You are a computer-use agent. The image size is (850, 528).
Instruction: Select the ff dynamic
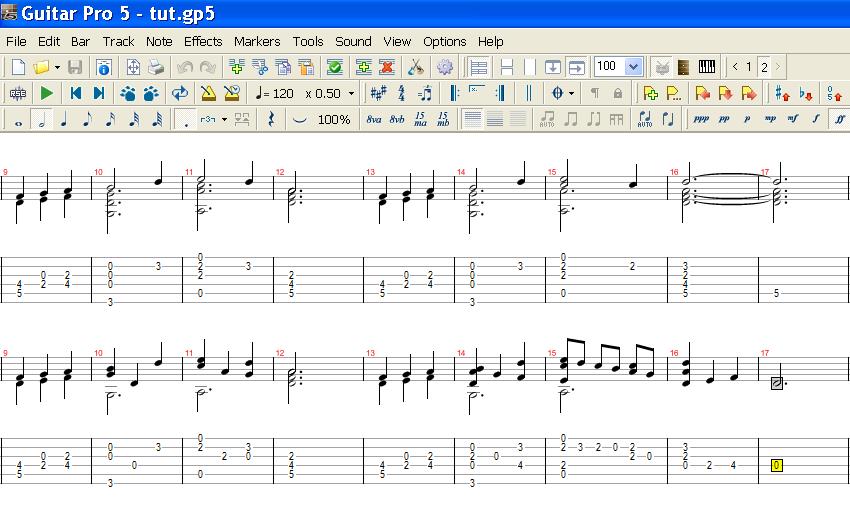point(839,119)
